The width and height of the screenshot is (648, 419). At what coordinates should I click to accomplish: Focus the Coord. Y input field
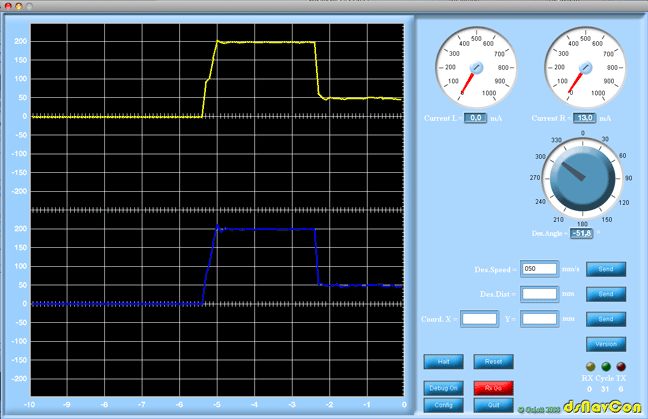coord(539,319)
